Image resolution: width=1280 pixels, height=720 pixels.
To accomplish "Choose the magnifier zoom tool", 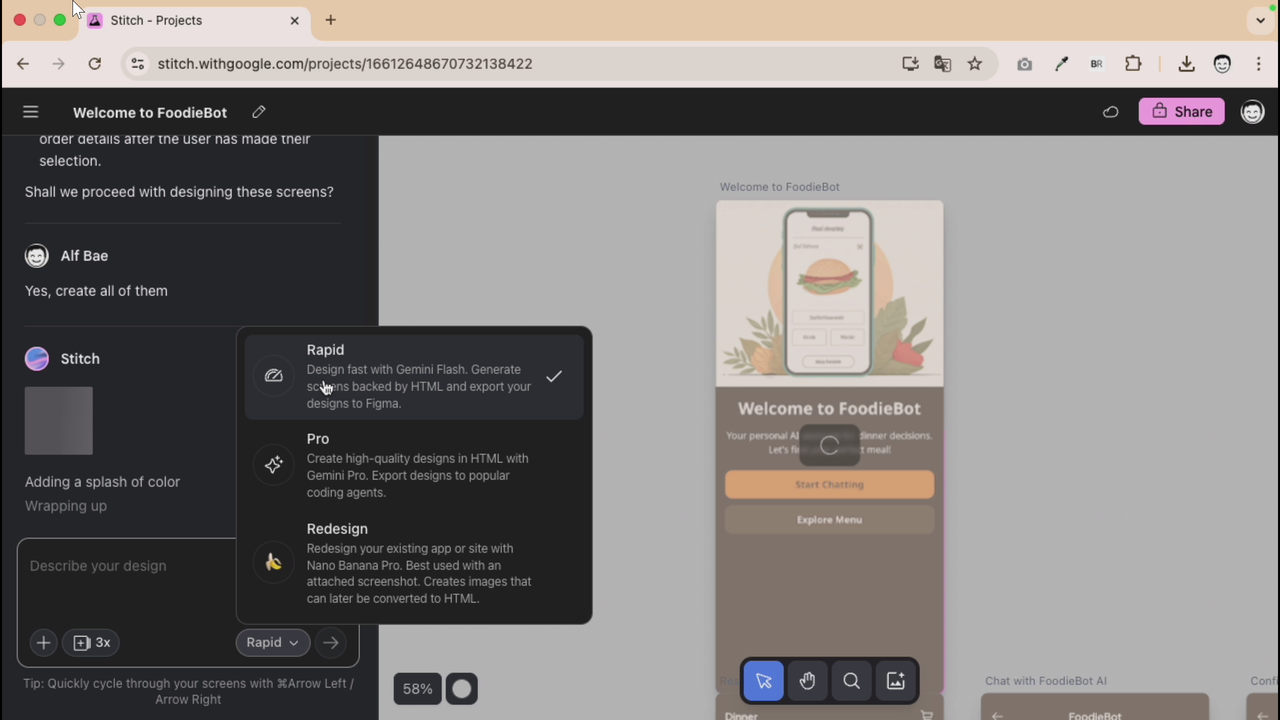I will click(851, 681).
